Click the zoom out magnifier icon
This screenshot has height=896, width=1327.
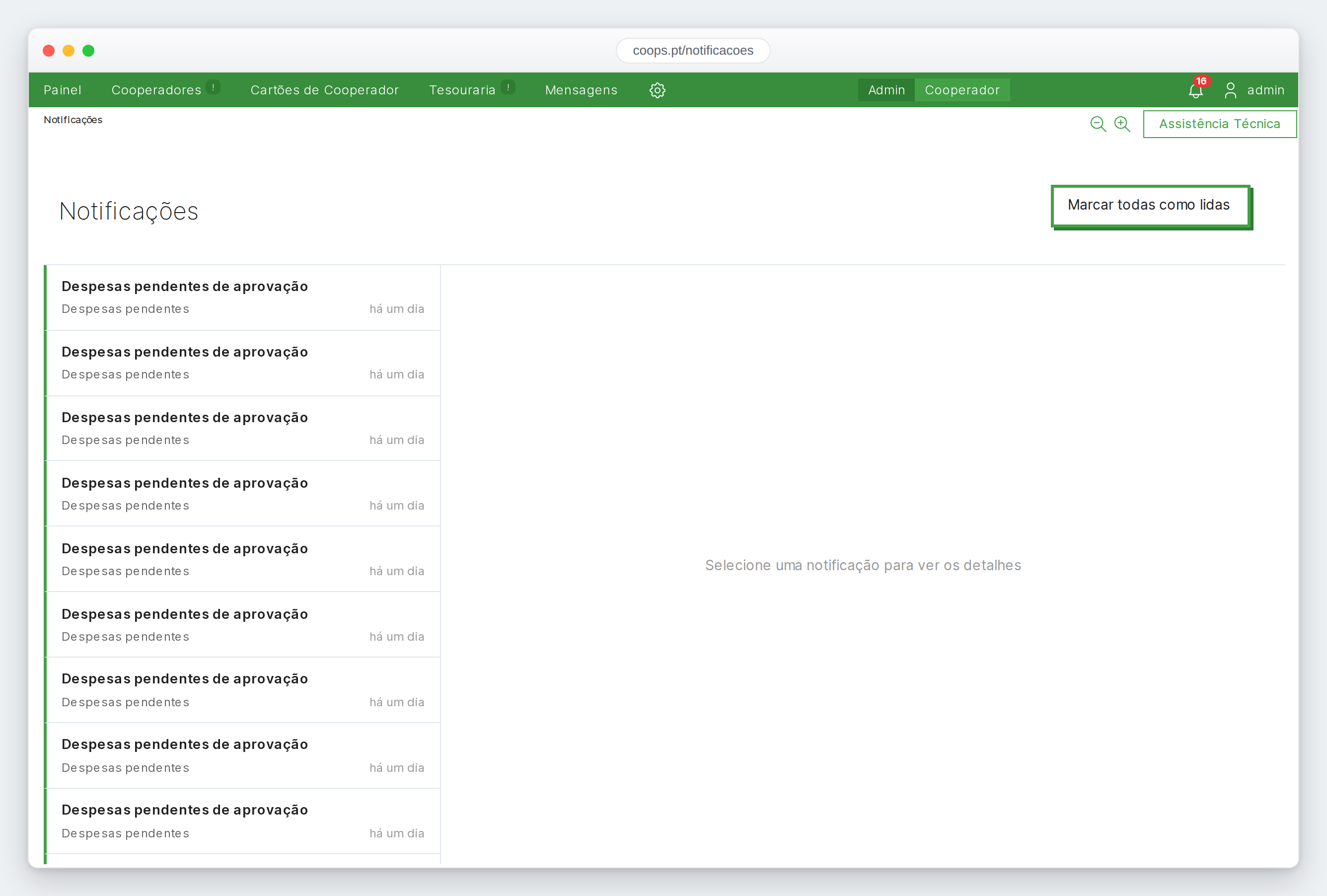(x=1098, y=124)
